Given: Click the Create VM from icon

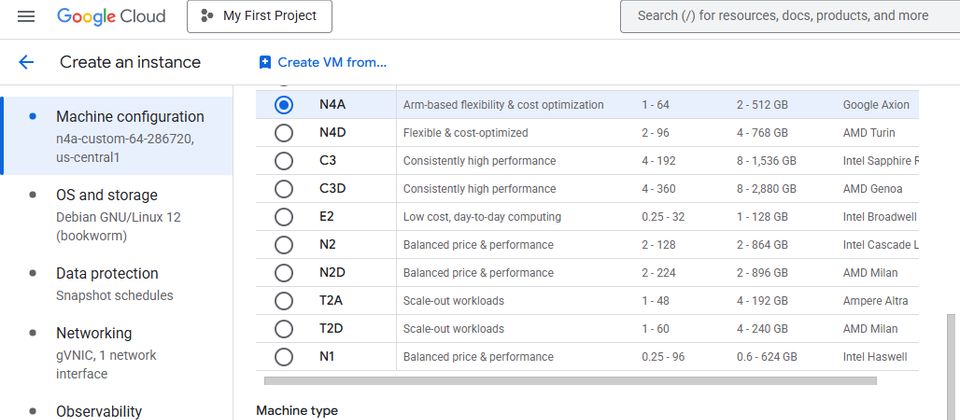Looking at the screenshot, I should pos(265,62).
